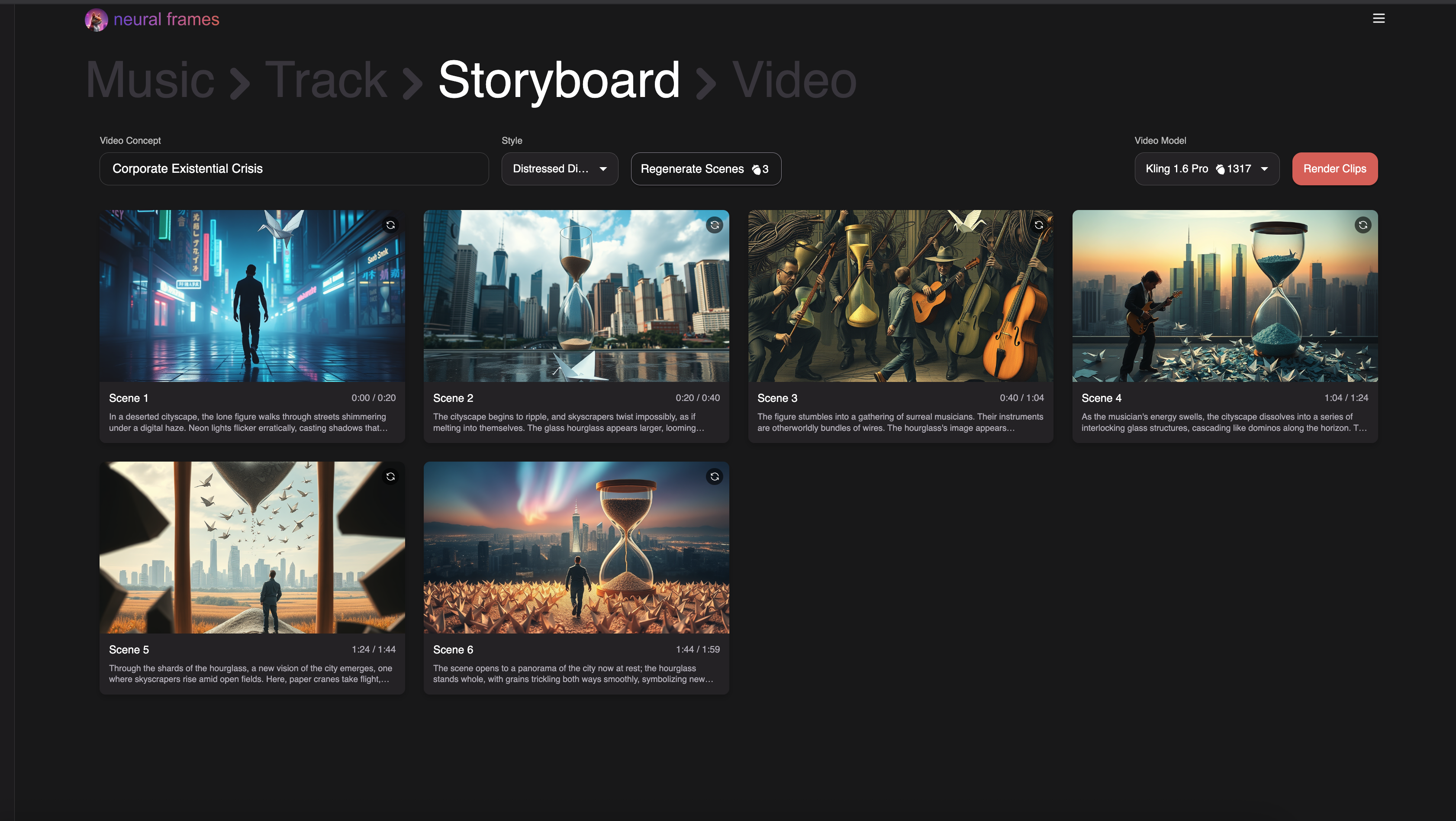This screenshot has width=1456, height=821.
Task: Regenerate Scene 1 with its refresh icon
Action: point(390,225)
